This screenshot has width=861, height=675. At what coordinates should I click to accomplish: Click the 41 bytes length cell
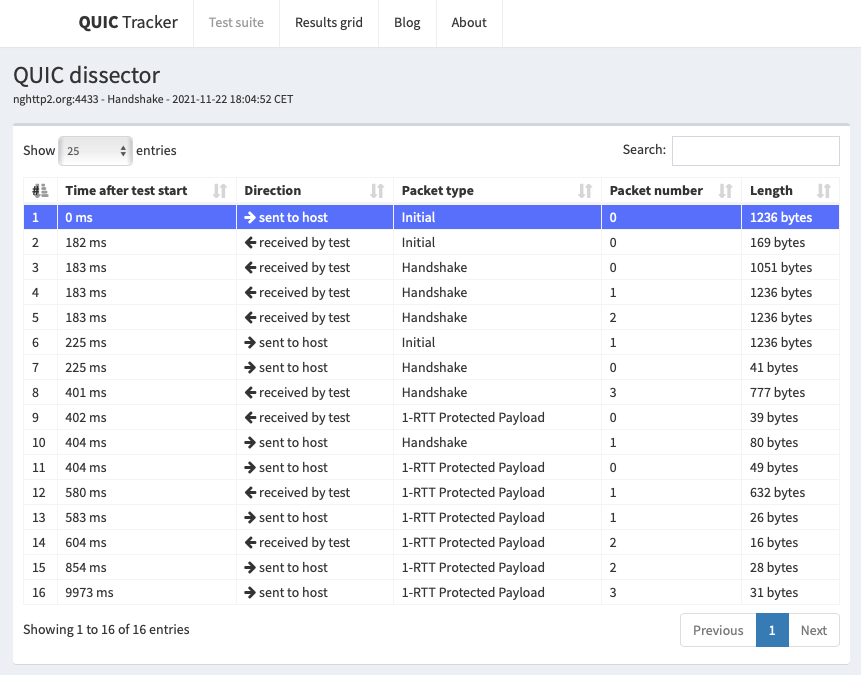click(790, 367)
